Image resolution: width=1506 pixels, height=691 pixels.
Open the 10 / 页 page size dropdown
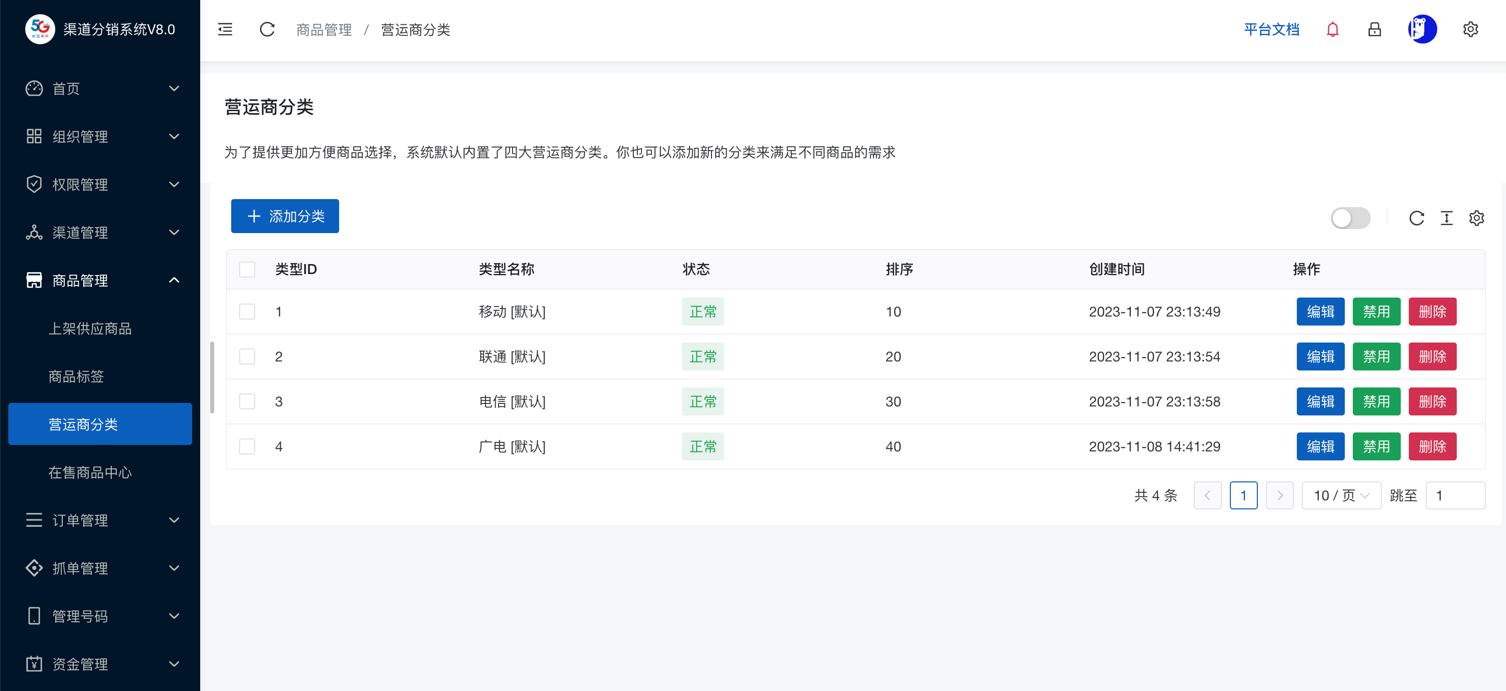[x=1341, y=496]
